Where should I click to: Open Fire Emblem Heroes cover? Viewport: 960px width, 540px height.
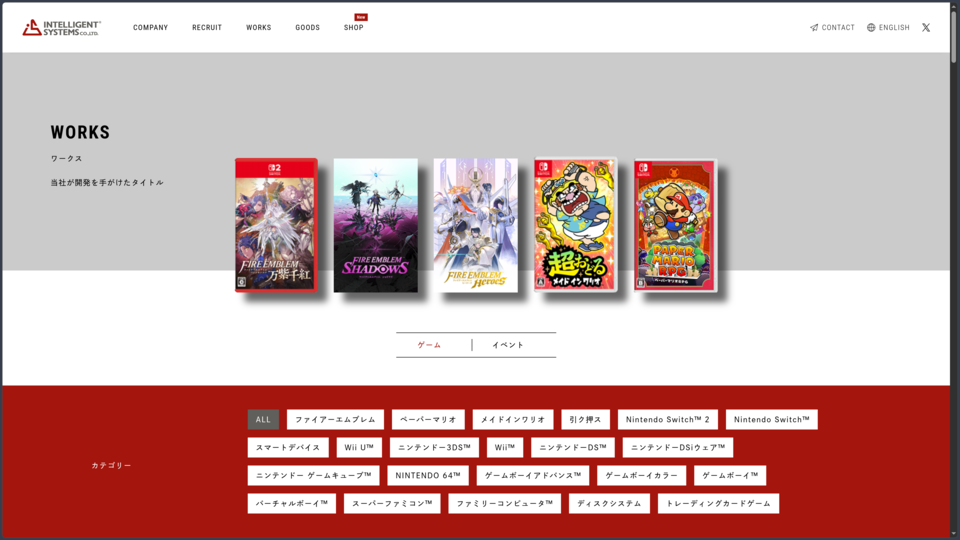tap(476, 225)
